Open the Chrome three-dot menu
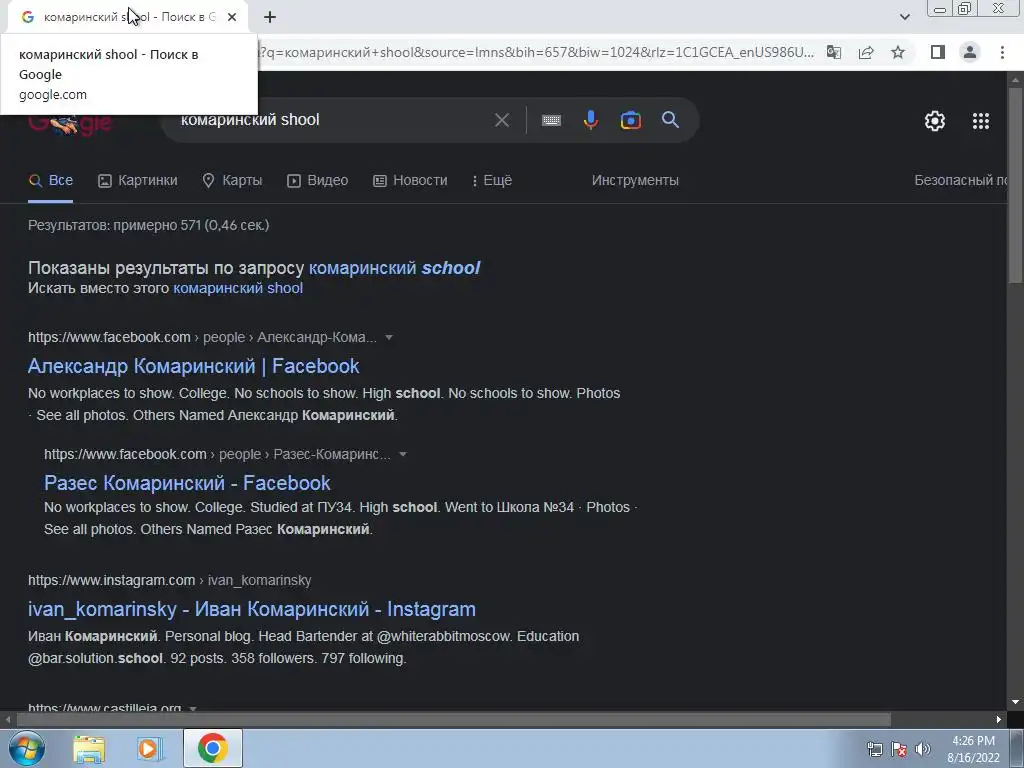Image resolution: width=1024 pixels, height=768 pixels. (x=1002, y=52)
